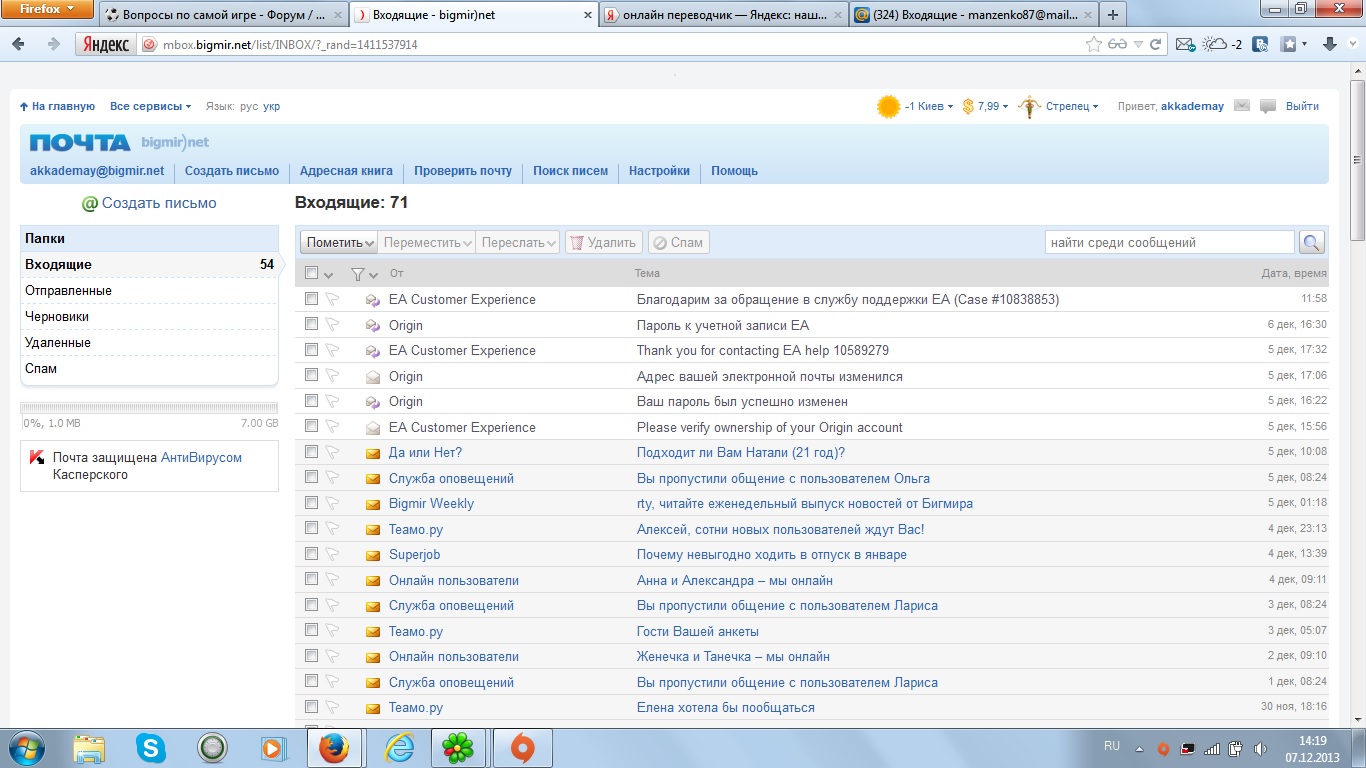
Task: Click the Windows Start orb
Action: click(25, 748)
